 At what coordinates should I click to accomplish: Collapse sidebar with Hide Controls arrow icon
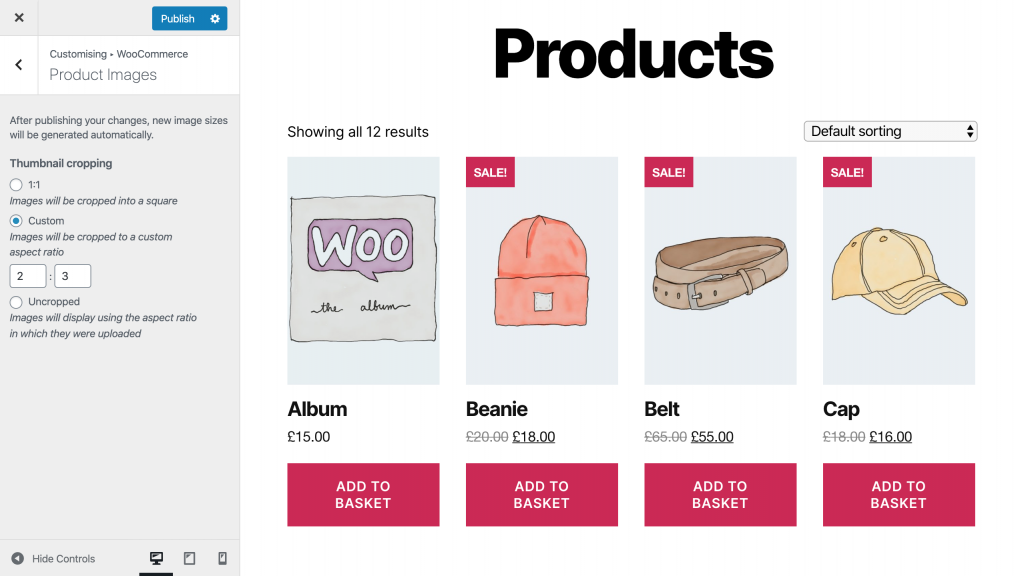18,558
